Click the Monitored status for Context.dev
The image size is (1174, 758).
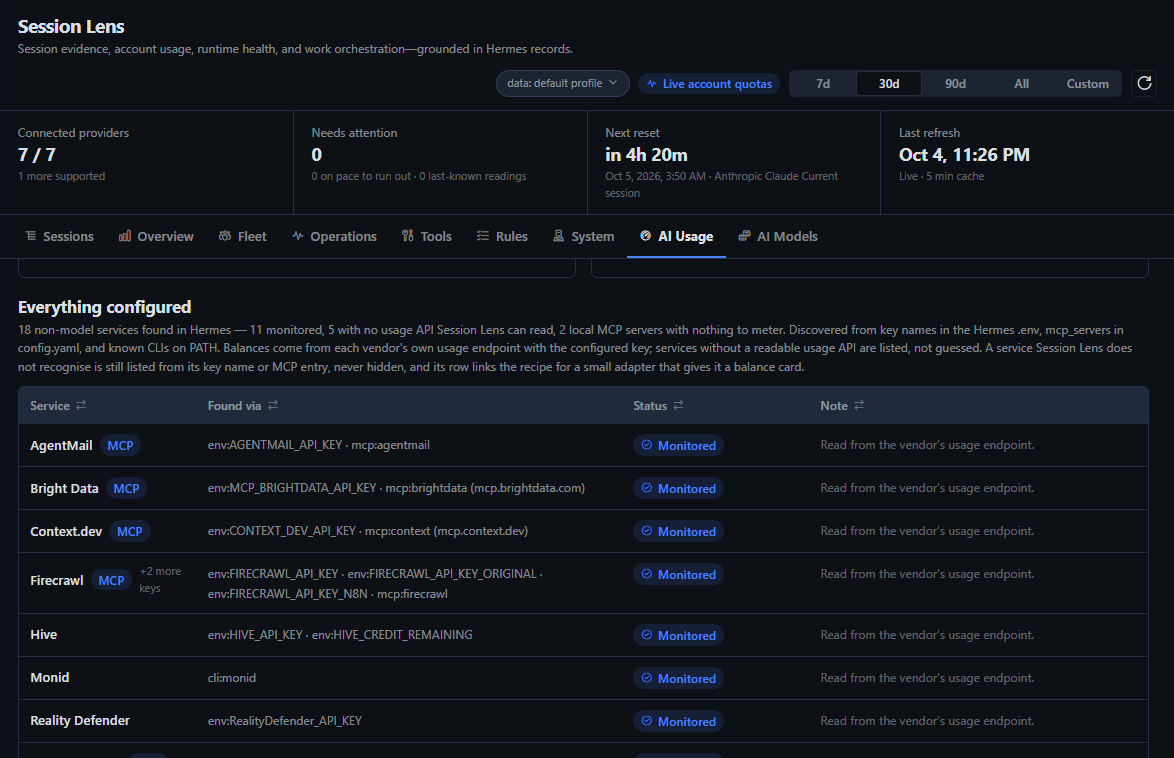click(x=678, y=531)
